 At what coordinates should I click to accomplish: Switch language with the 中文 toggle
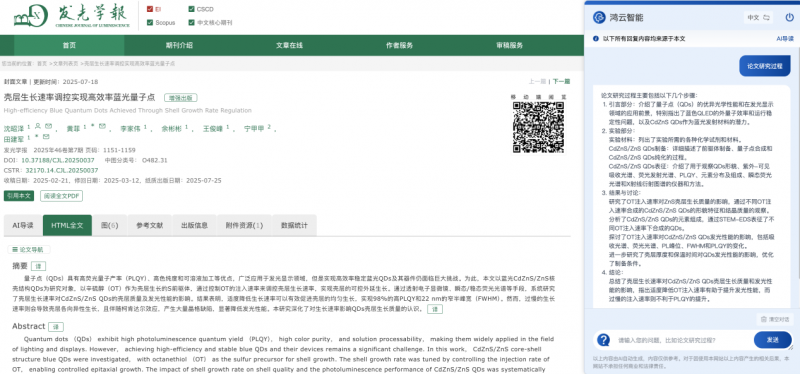758,17
